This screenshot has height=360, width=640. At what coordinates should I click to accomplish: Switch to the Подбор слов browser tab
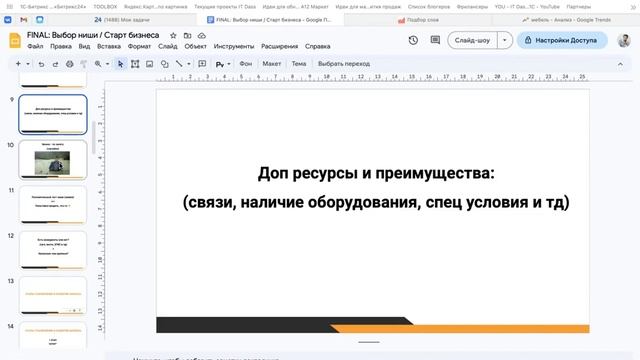pos(418,20)
